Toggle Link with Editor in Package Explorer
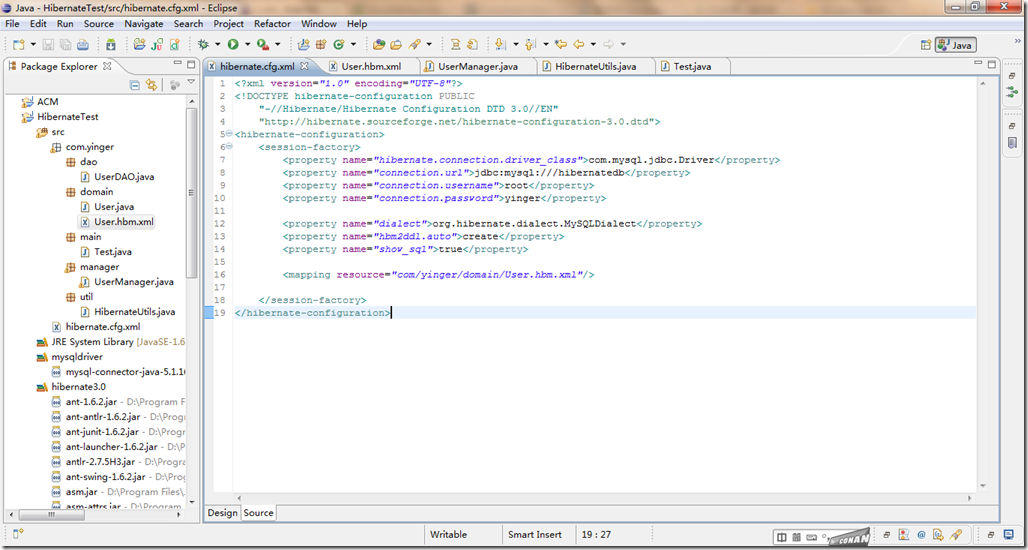Viewport: 1028px width, 550px height. (151, 85)
